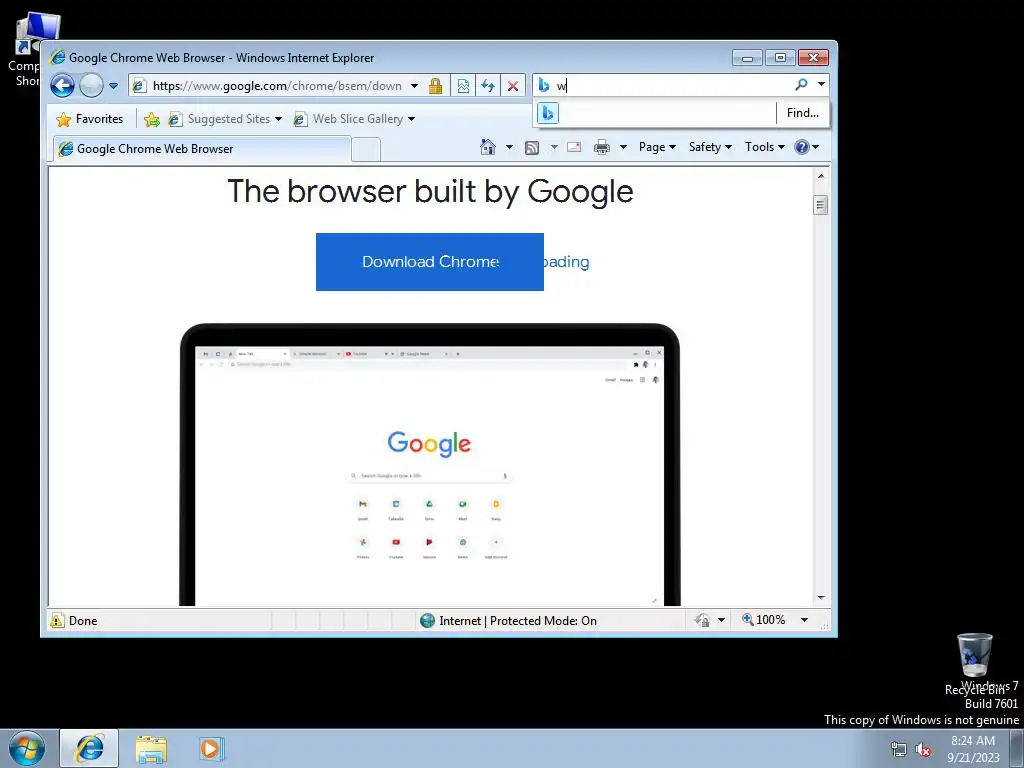Viewport: 1024px width, 768px height.
Task: Click the Help question mark icon
Action: click(x=802, y=147)
